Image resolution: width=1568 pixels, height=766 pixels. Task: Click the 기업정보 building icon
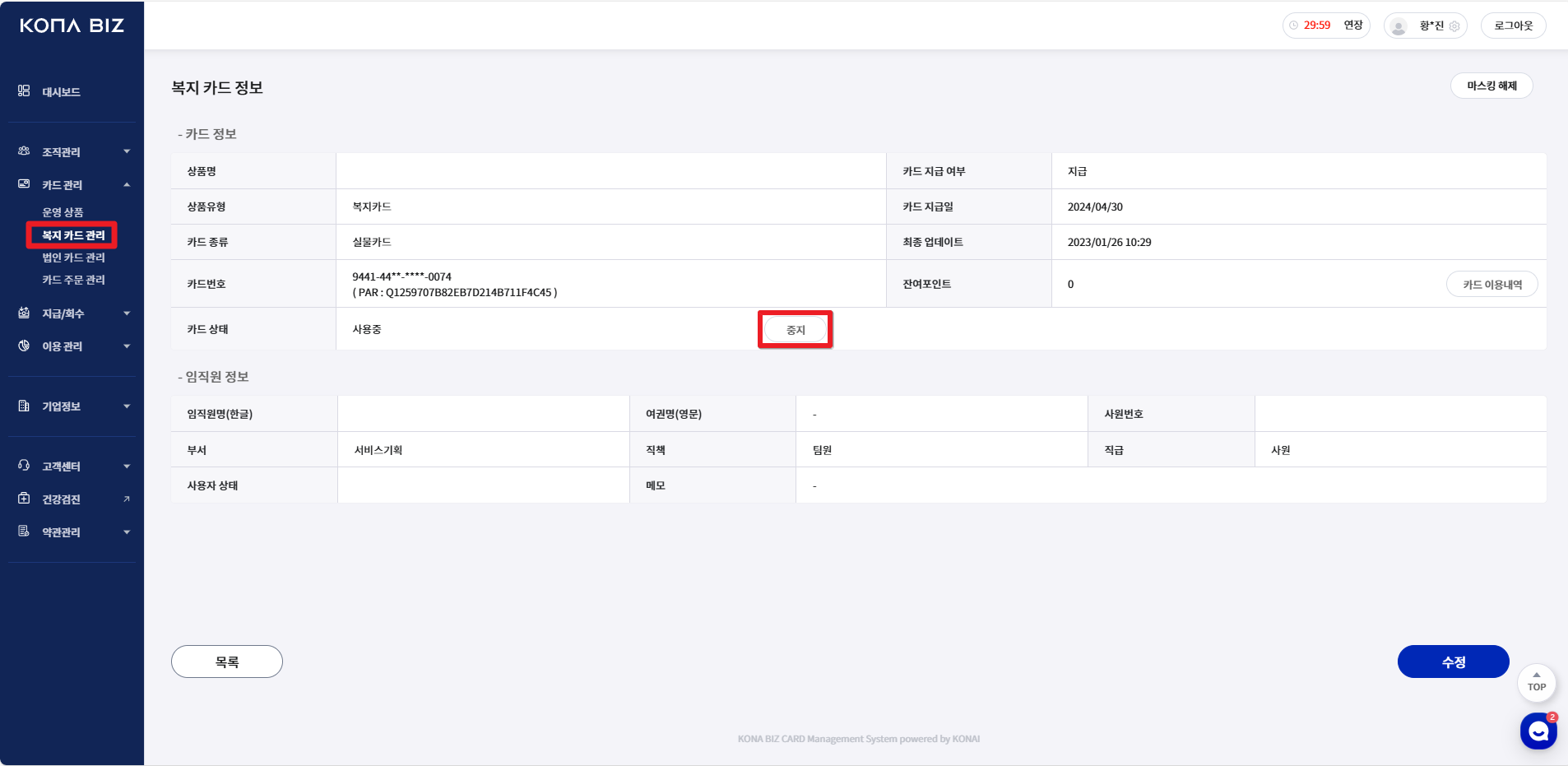pyautogui.click(x=24, y=406)
